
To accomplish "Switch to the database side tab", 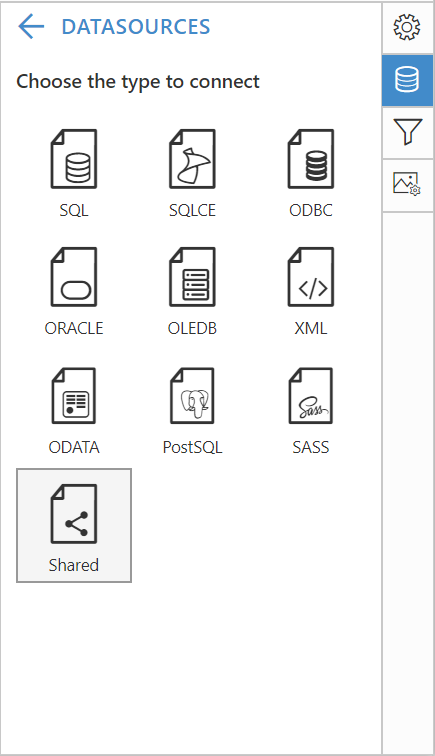I will click(x=407, y=80).
